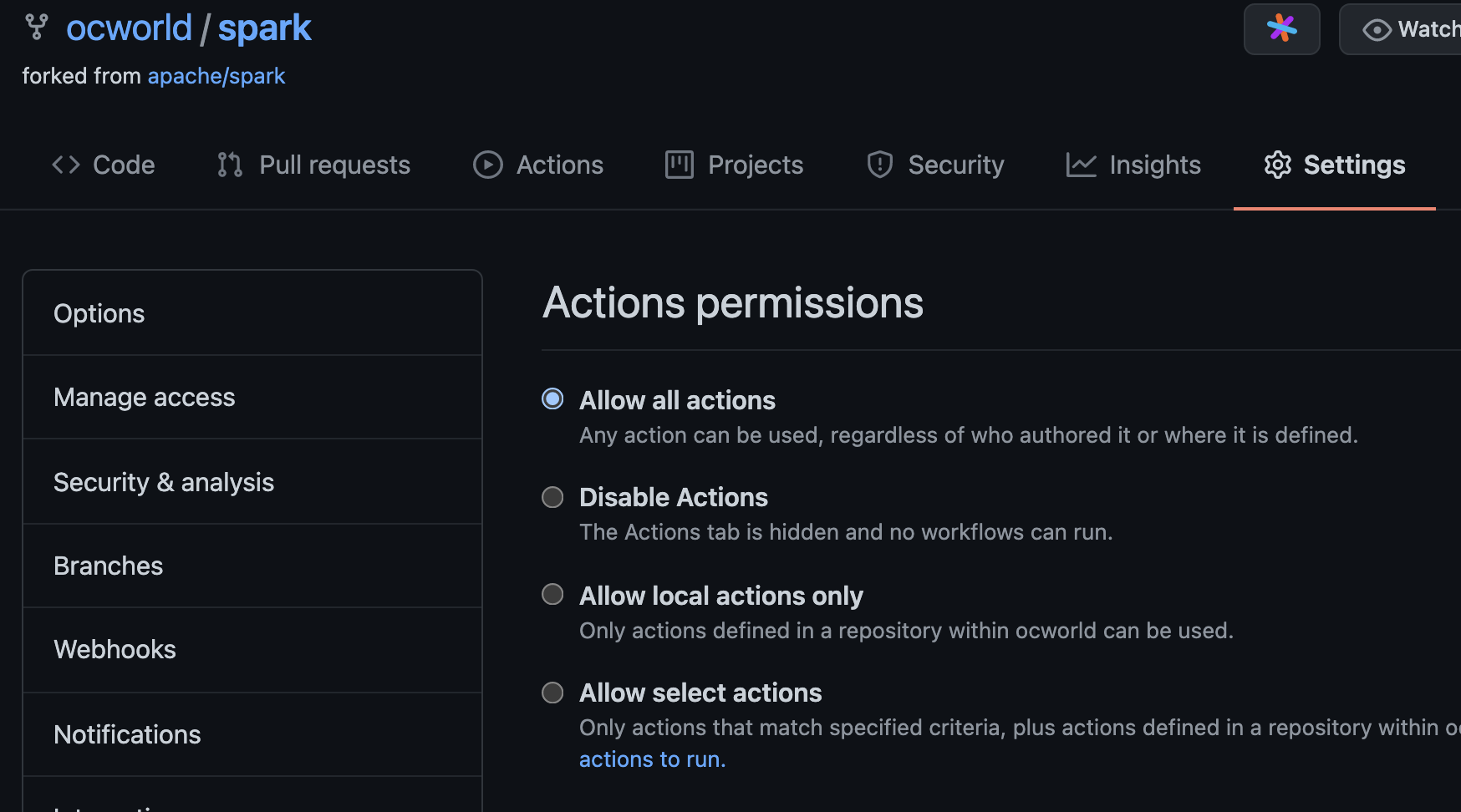
Task: Open the ocworld owner profile link
Action: pyautogui.click(x=130, y=28)
